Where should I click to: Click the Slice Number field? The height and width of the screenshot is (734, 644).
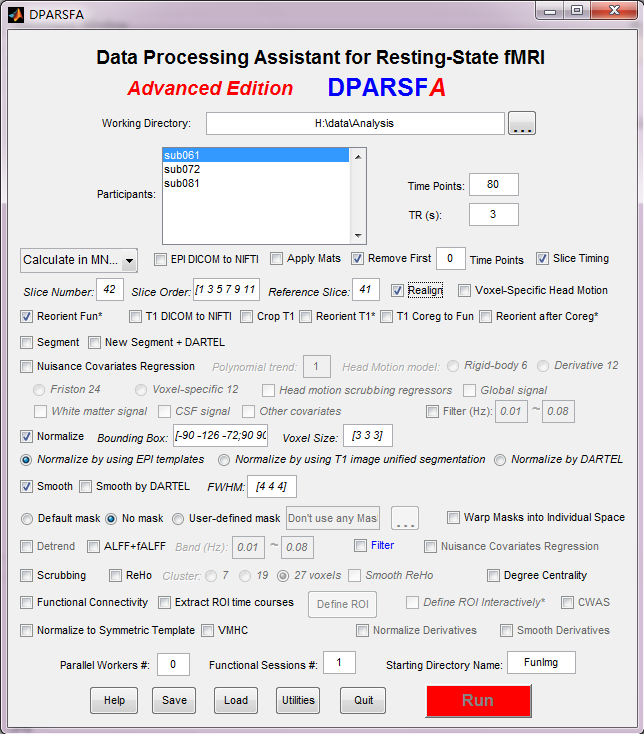tap(110, 290)
